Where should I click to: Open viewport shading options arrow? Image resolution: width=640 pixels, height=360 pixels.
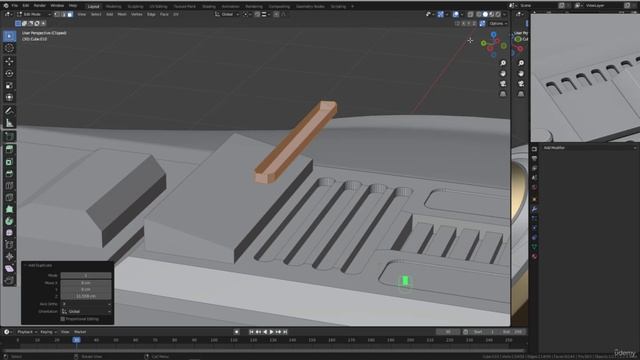pos(504,14)
